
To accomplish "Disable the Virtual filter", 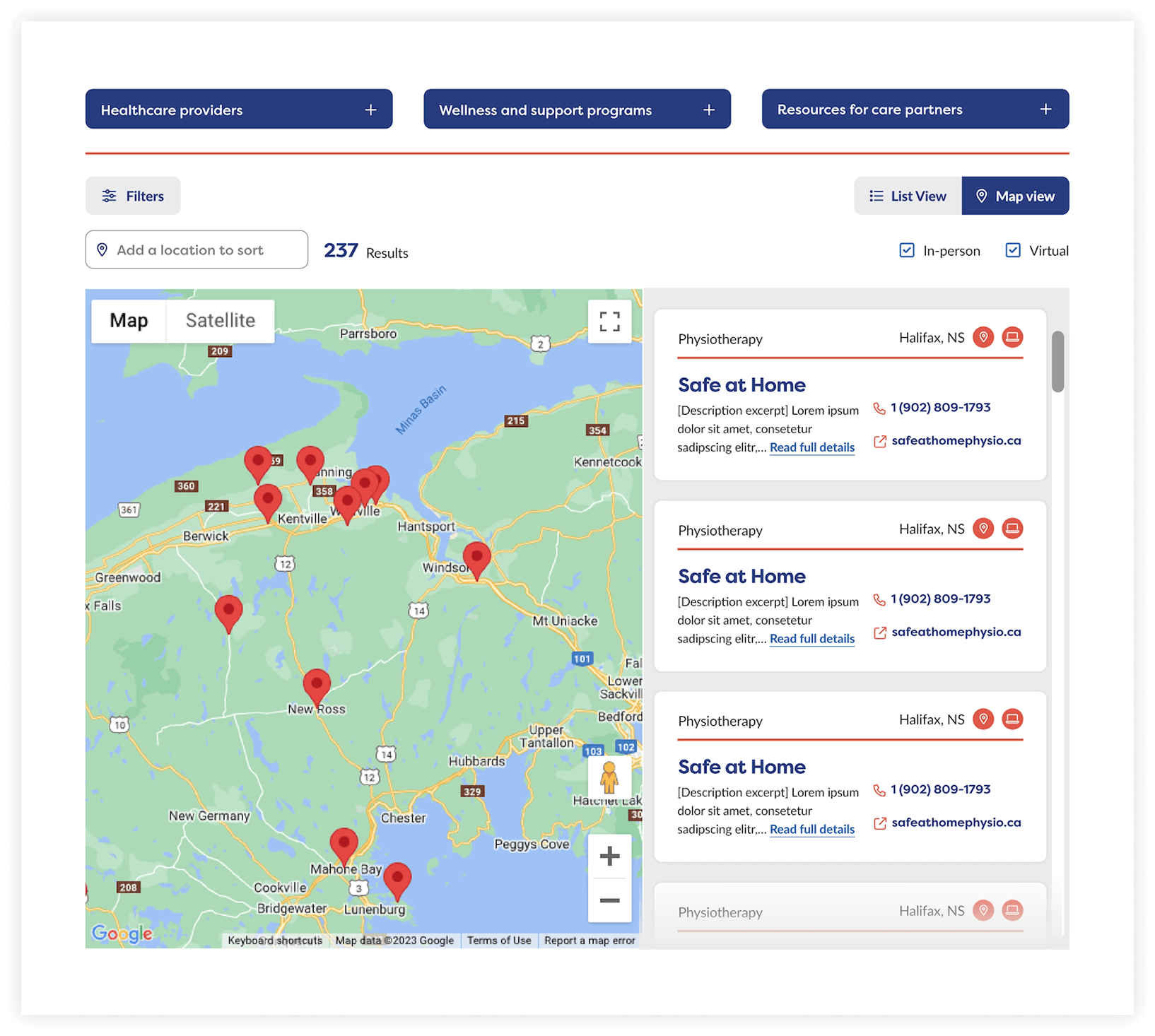I will coord(1013,250).
